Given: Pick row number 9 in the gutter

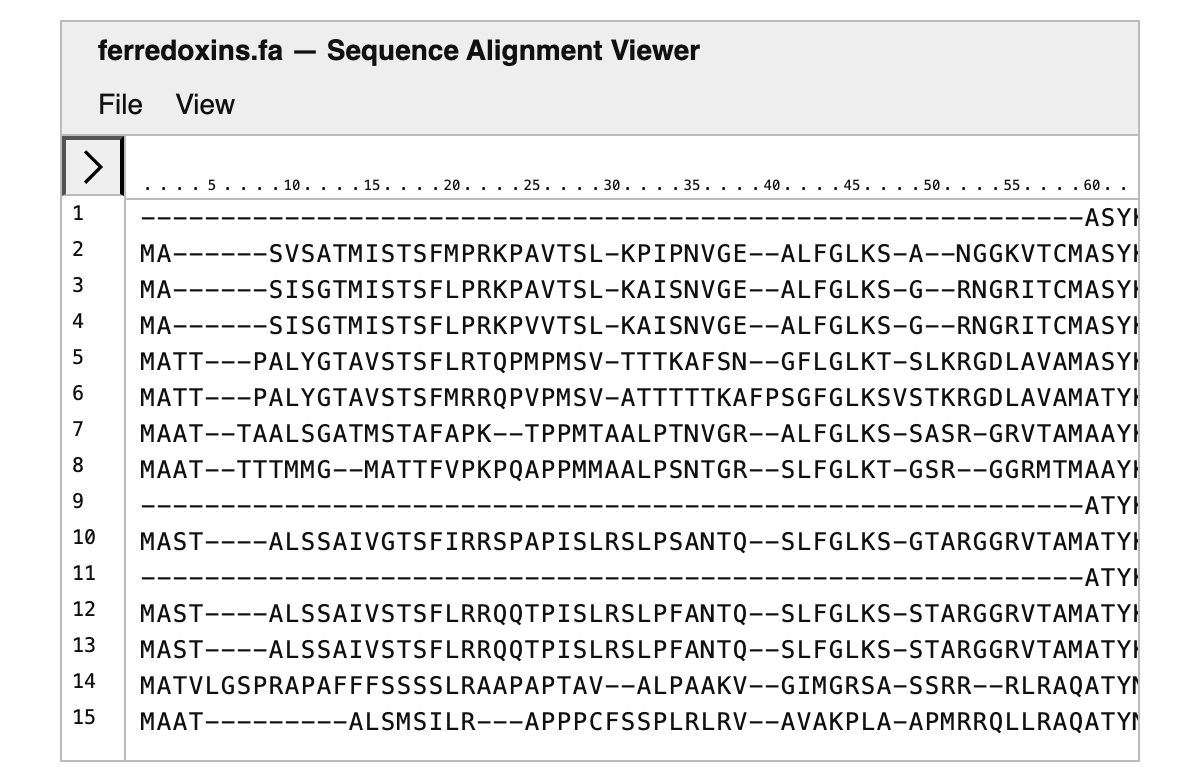Looking at the screenshot, I should click(78, 501).
